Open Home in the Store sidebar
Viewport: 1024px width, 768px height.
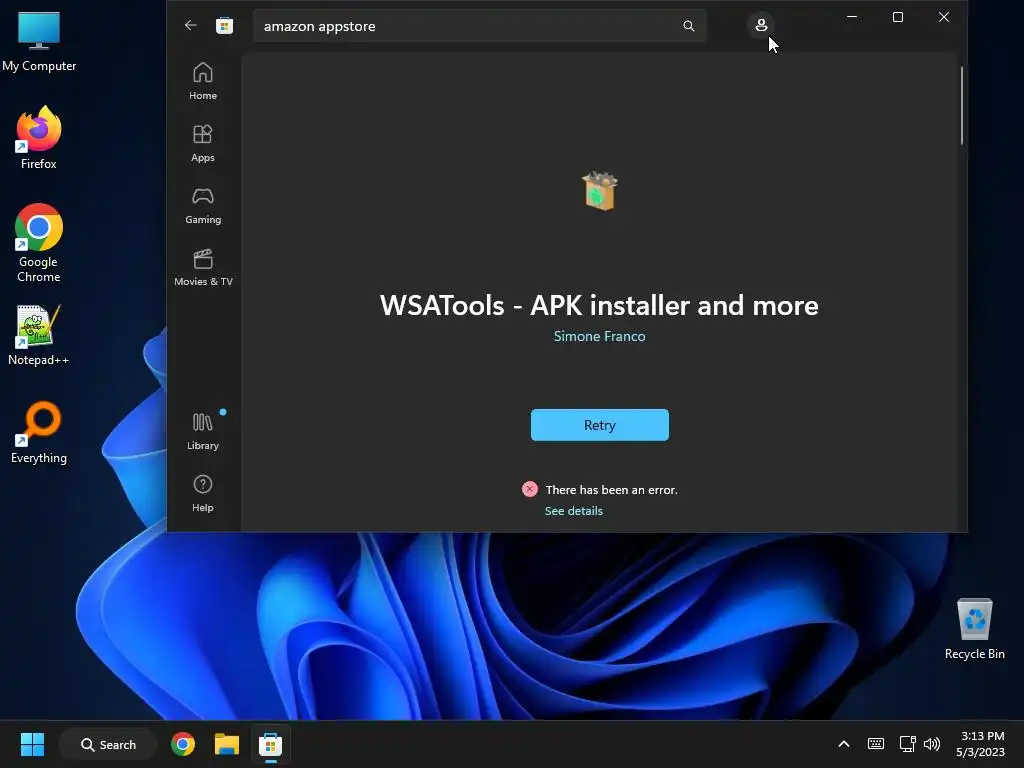coord(203,81)
